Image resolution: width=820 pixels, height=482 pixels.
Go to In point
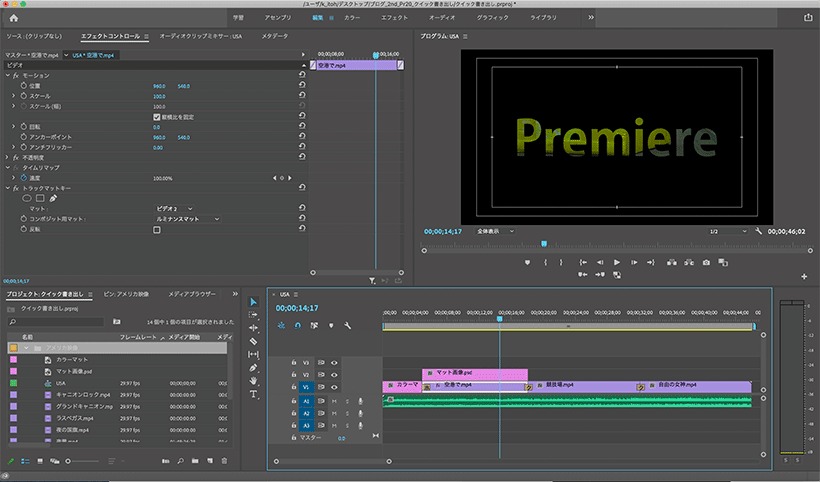pyautogui.click(x=583, y=262)
